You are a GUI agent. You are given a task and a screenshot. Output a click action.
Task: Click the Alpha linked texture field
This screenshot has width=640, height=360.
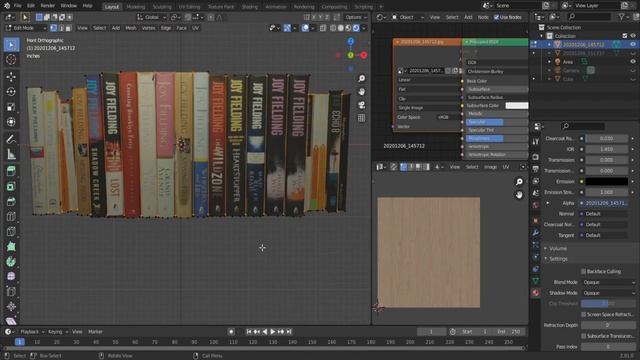(x=604, y=203)
